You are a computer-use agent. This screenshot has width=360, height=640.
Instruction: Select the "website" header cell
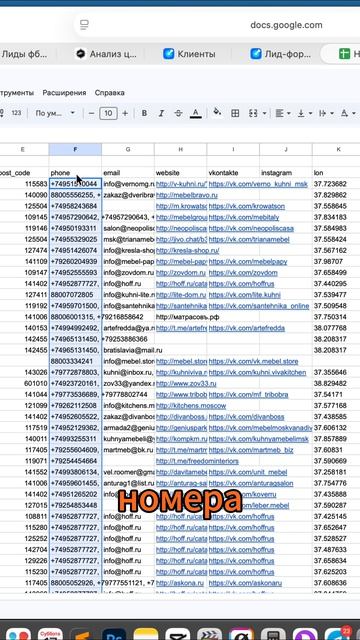(x=180, y=173)
